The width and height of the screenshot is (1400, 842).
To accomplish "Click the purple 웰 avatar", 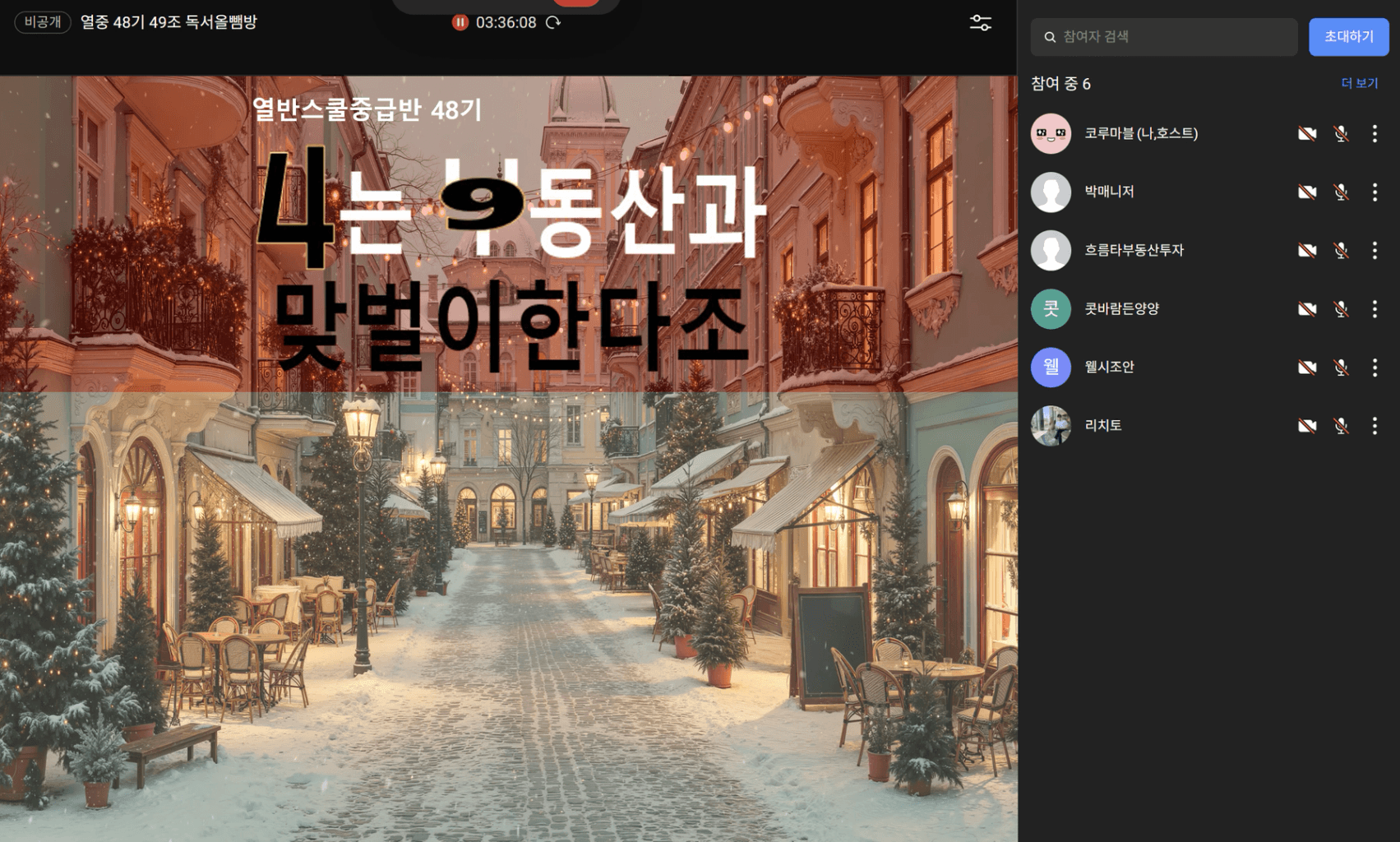I will 1051,367.
